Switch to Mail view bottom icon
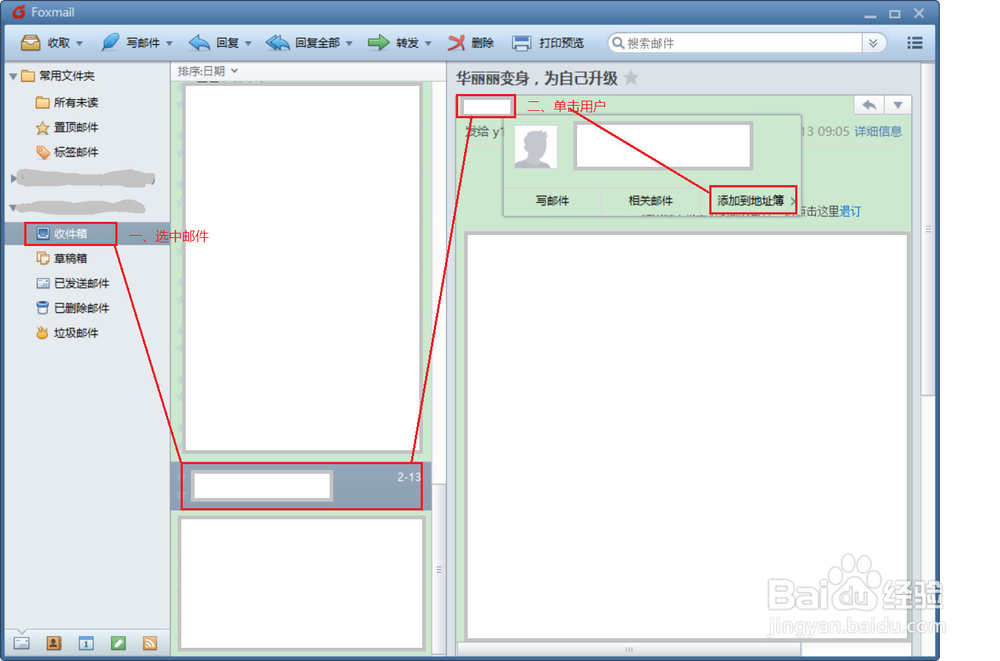 22,643
